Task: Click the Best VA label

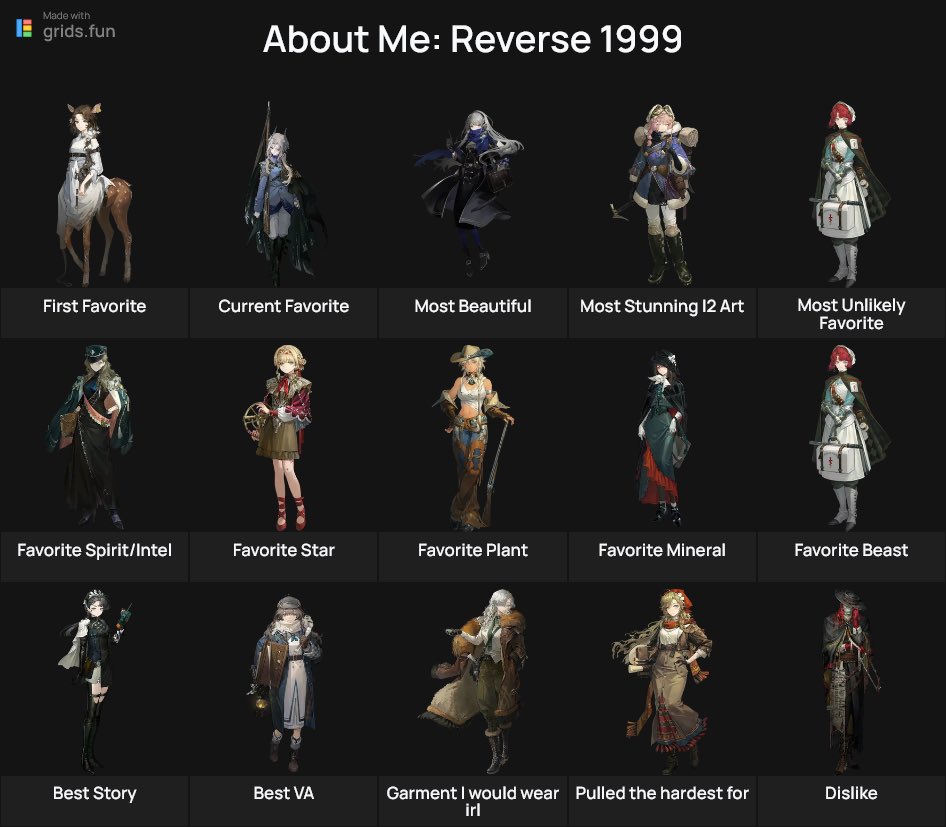Action: [x=284, y=793]
